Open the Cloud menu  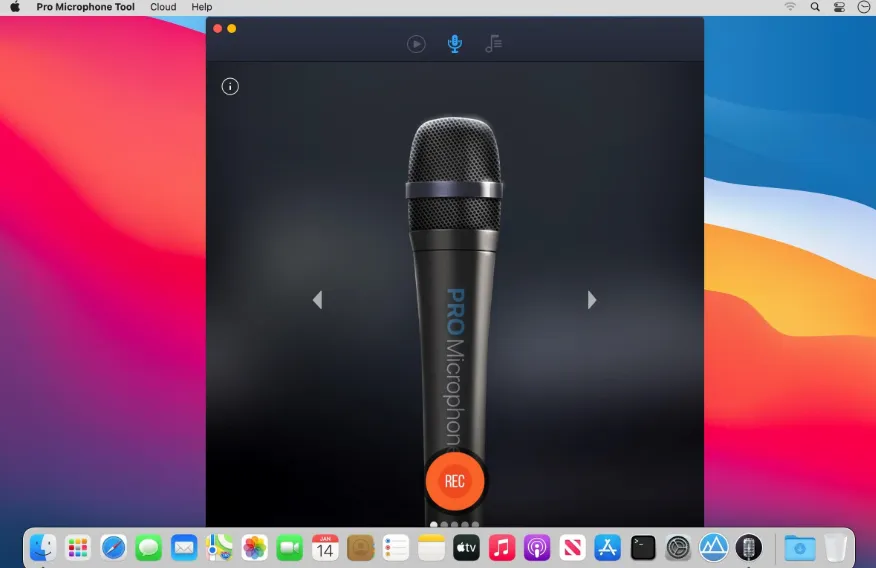click(163, 7)
